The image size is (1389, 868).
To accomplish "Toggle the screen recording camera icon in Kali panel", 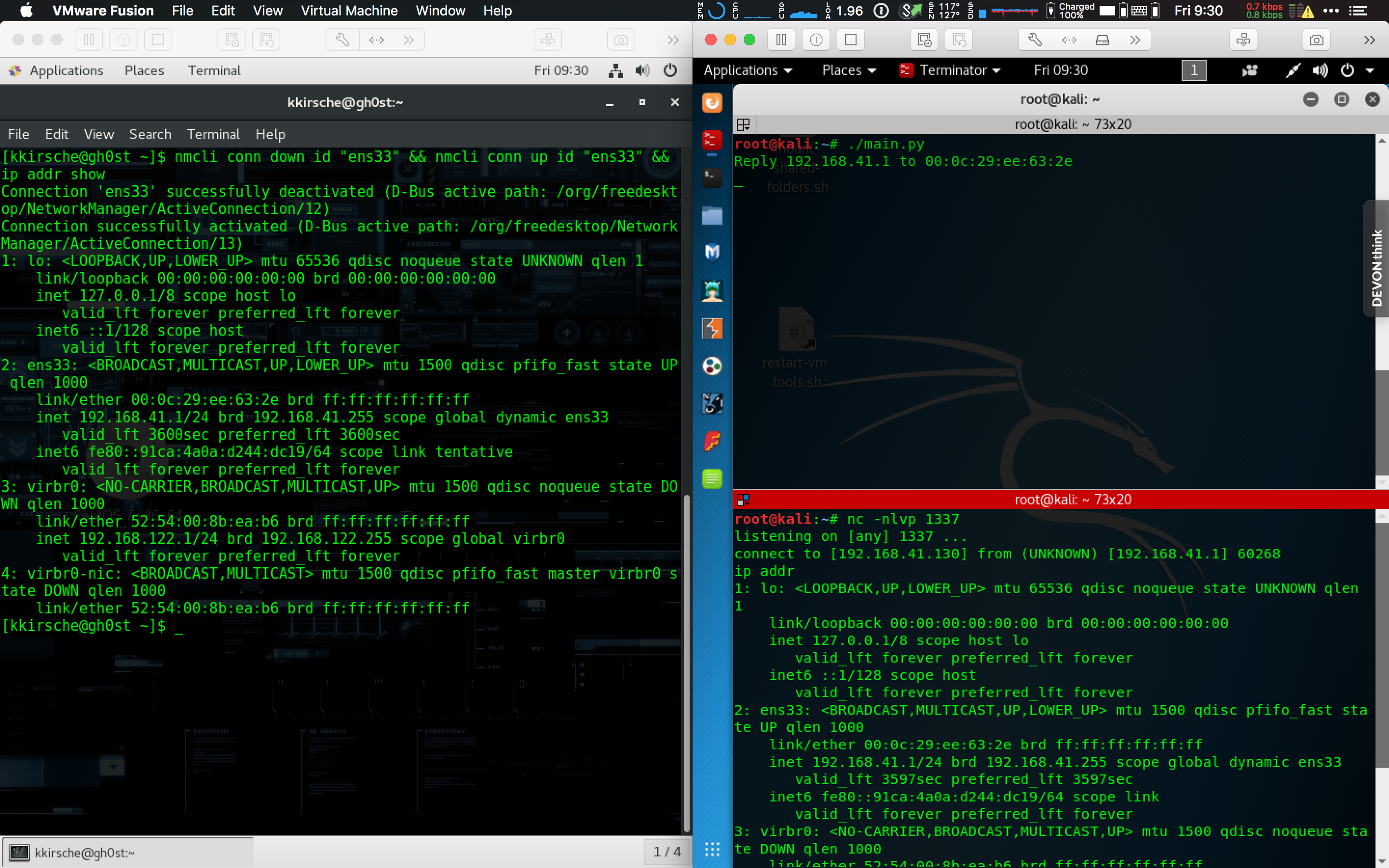I will click(1250, 70).
